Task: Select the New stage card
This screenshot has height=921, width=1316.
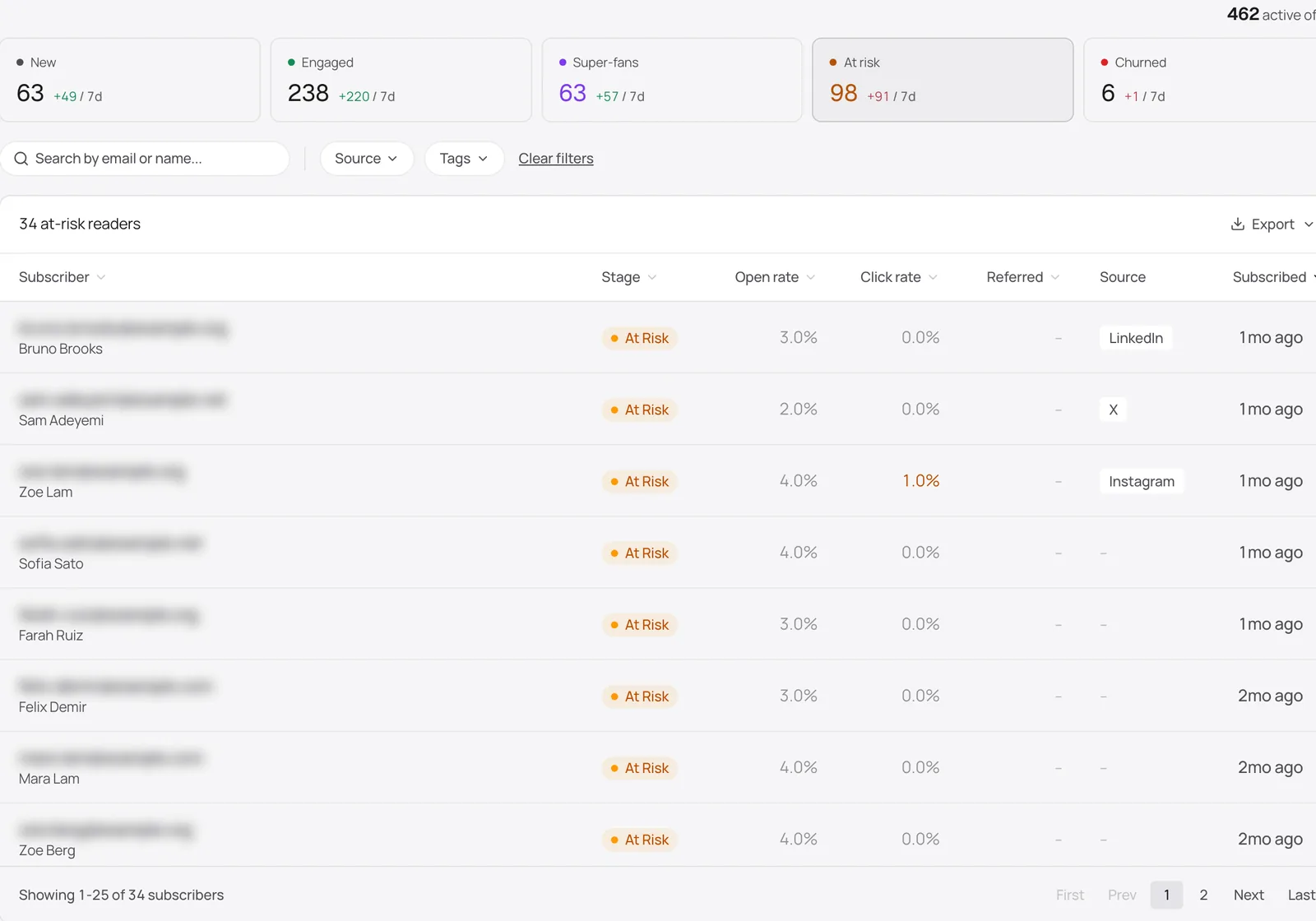Action: point(130,80)
